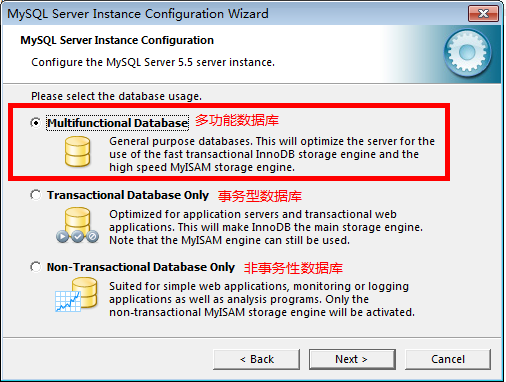
Task: Click the blue gear icon in header
Action: tap(467, 53)
